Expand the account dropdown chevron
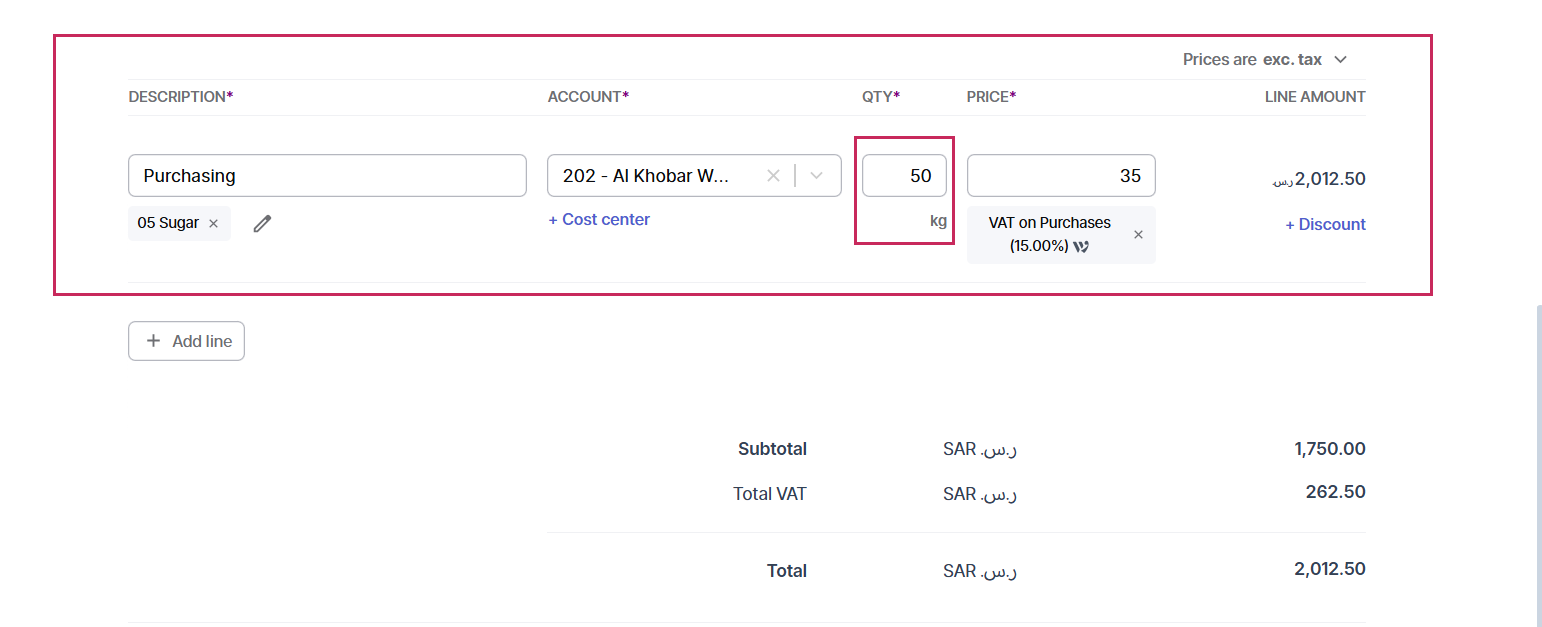Viewport: 1542px width, 627px height. (x=817, y=176)
